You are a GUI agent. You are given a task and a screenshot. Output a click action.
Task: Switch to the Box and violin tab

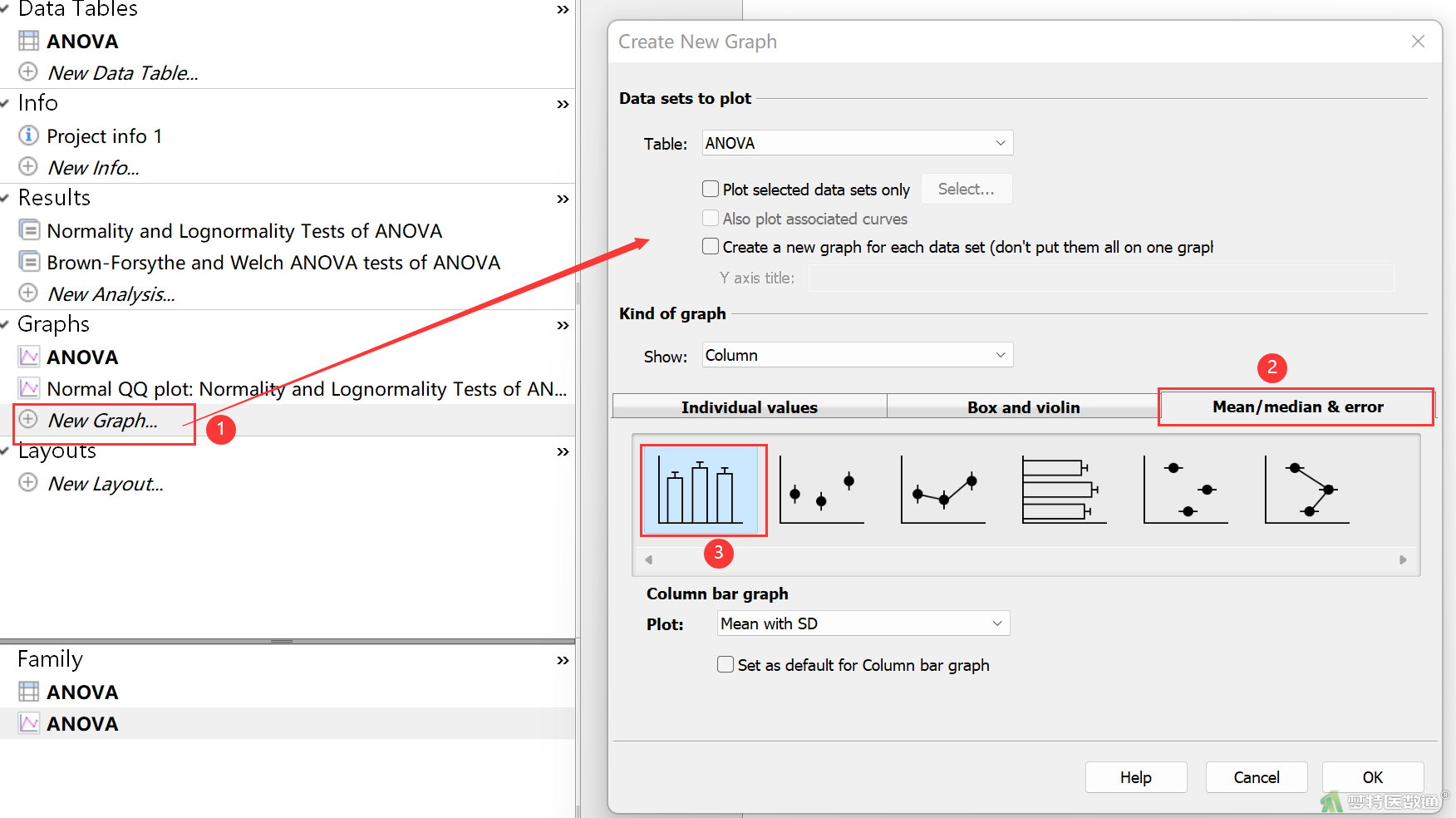point(1024,407)
